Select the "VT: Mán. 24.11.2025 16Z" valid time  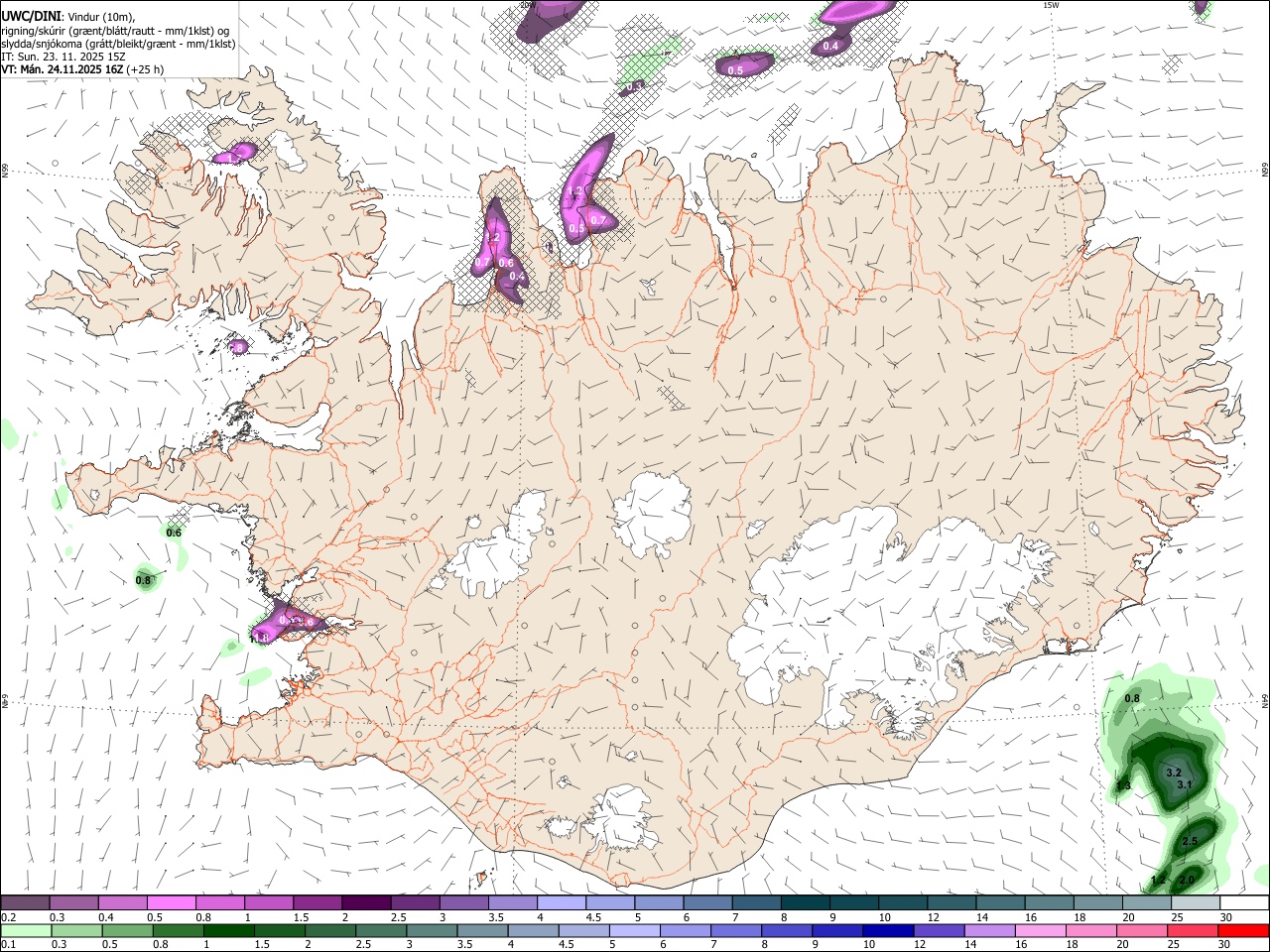click(x=62, y=69)
